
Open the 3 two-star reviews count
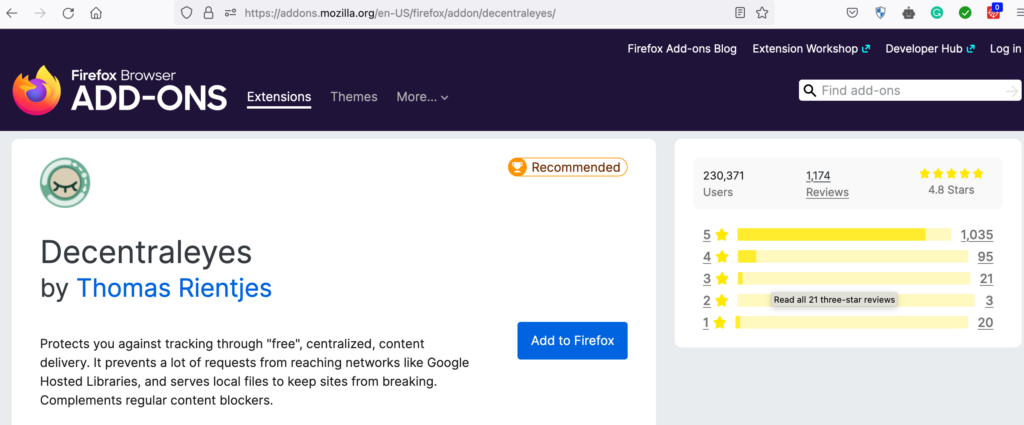pyautogui.click(x=989, y=301)
